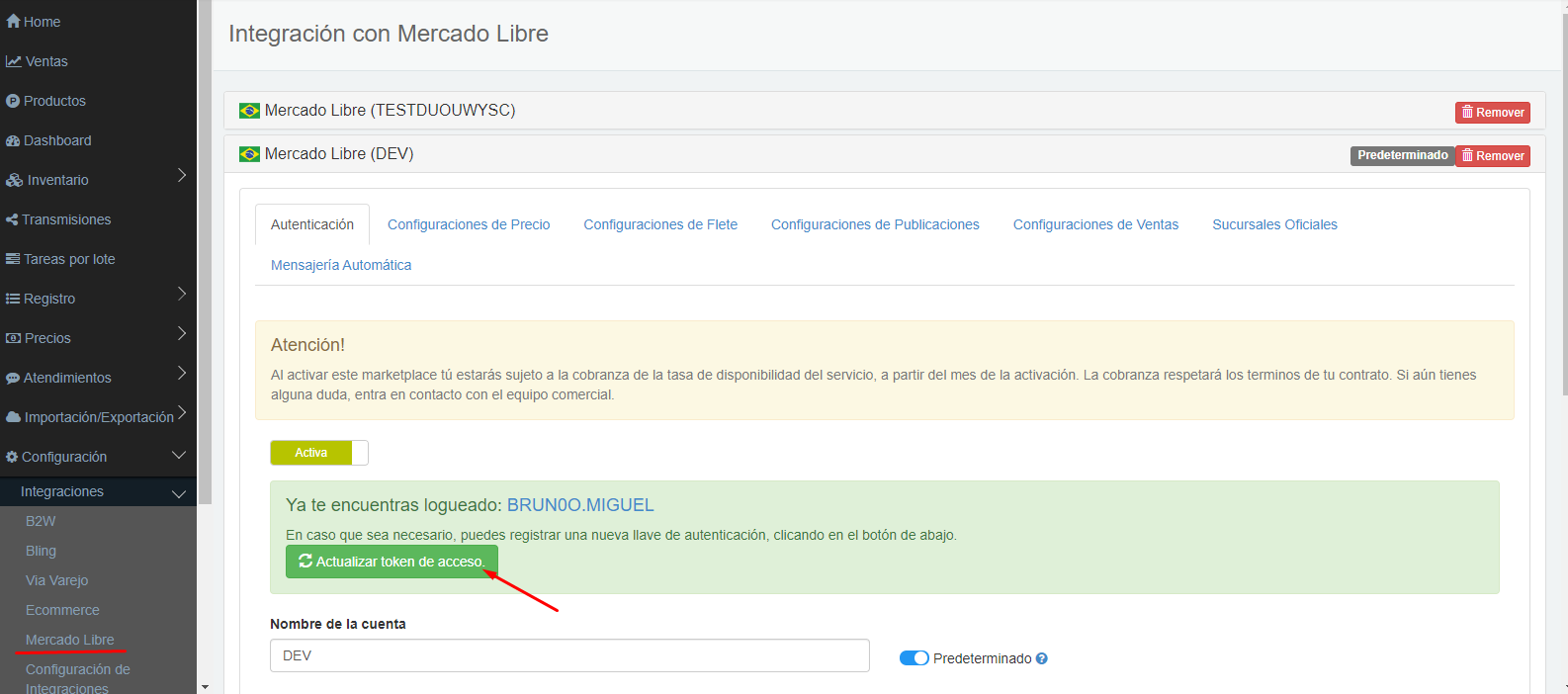Screen dimensions: 1568x694
Task: Open Productos in the sidebar
Action: pyautogui.click(x=54, y=101)
